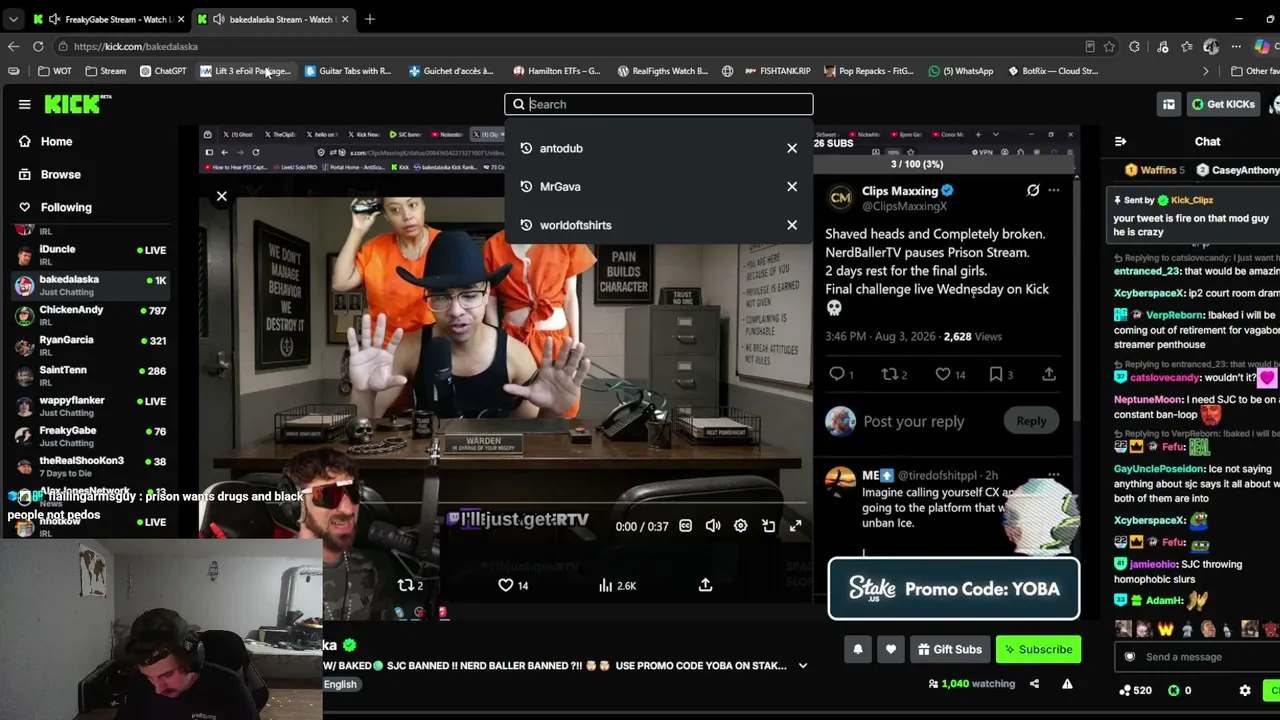Image resolution: width=1280 pixels, height=720 pixels.
Task: Expand the stream title chevron
Action: click(802, 666)
